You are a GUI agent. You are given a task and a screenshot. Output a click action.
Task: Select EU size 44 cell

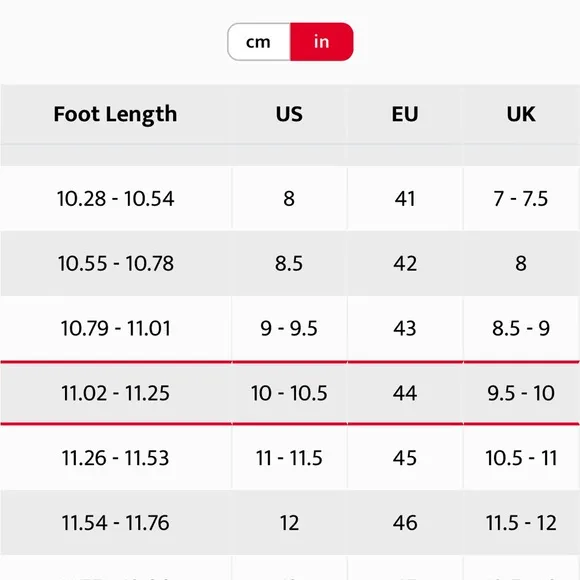pos(405,393)
